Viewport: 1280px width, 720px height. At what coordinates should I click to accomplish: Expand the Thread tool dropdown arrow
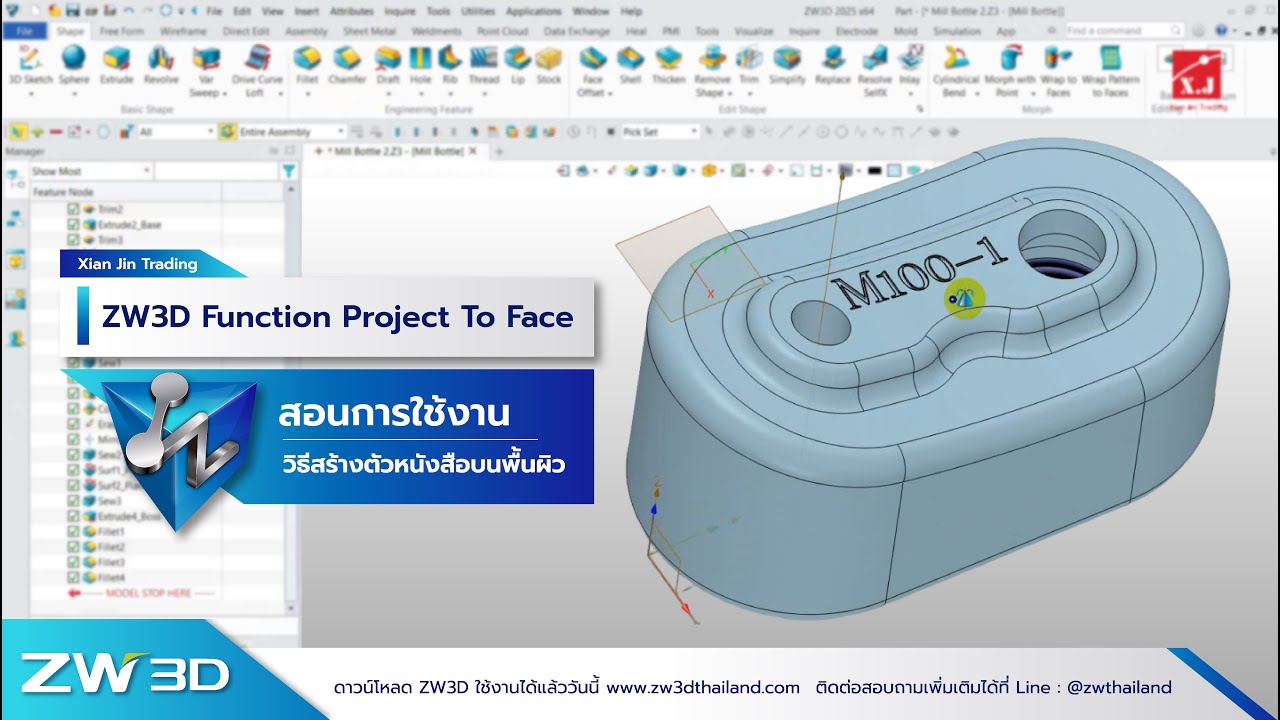pyautogui.click(x=483, y=94)
